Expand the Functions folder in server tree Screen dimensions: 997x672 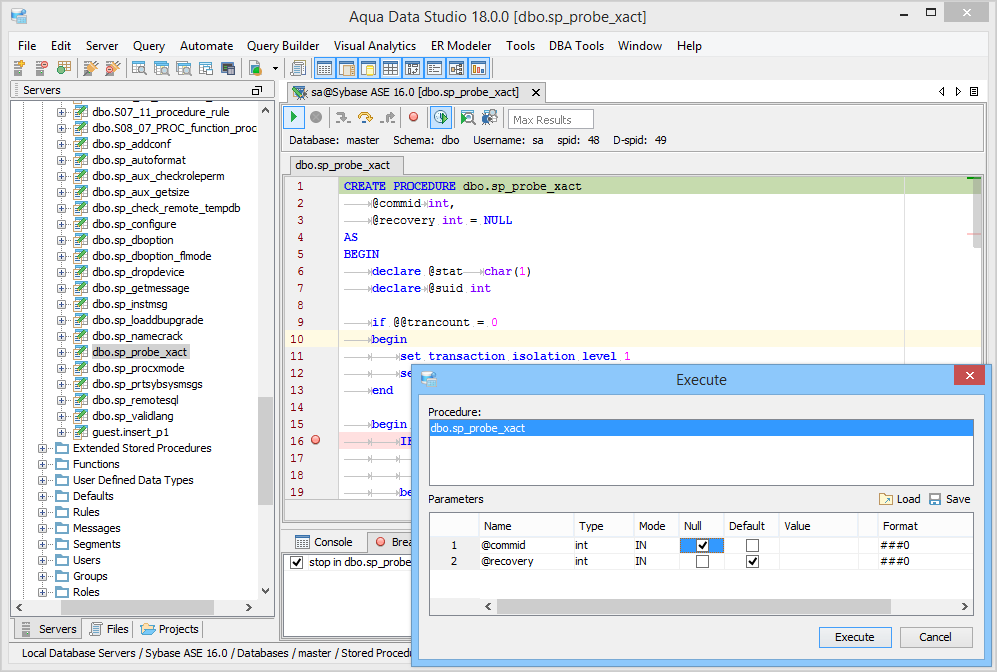[x=43, y=464]
